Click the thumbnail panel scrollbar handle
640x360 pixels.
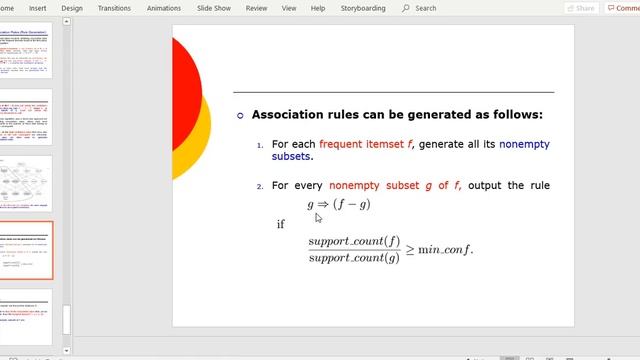[x=67, y=320]
